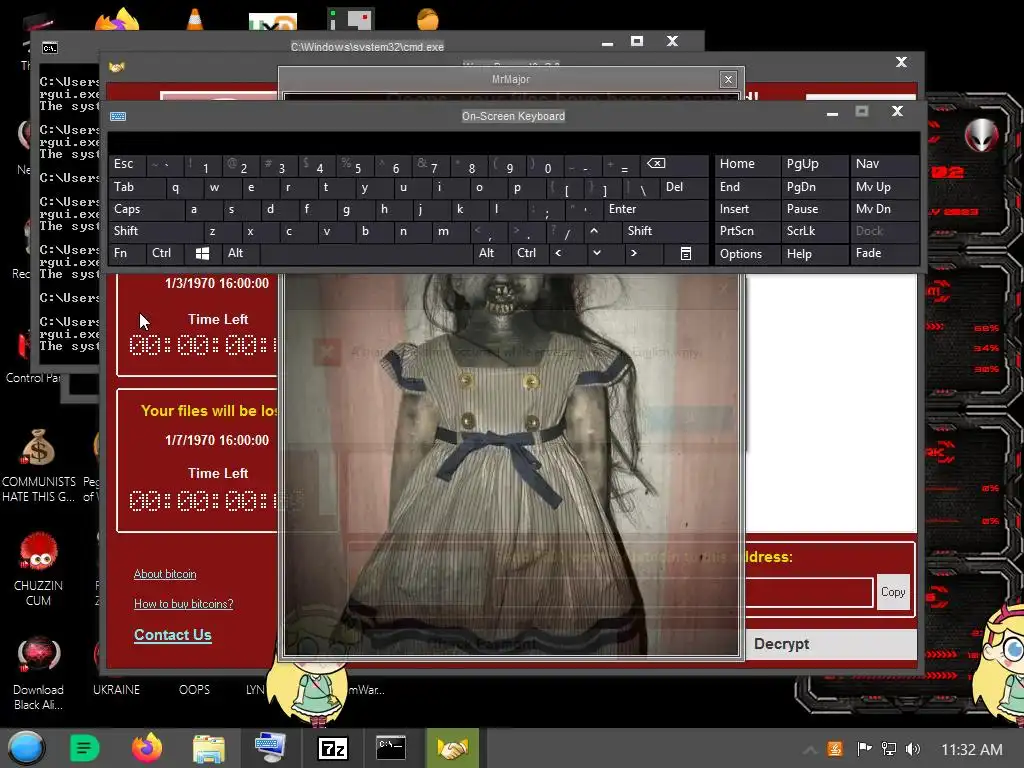The image size is (1024, 768).
Task: Toggle the right Ctrl key
Action: coord(530,253)
